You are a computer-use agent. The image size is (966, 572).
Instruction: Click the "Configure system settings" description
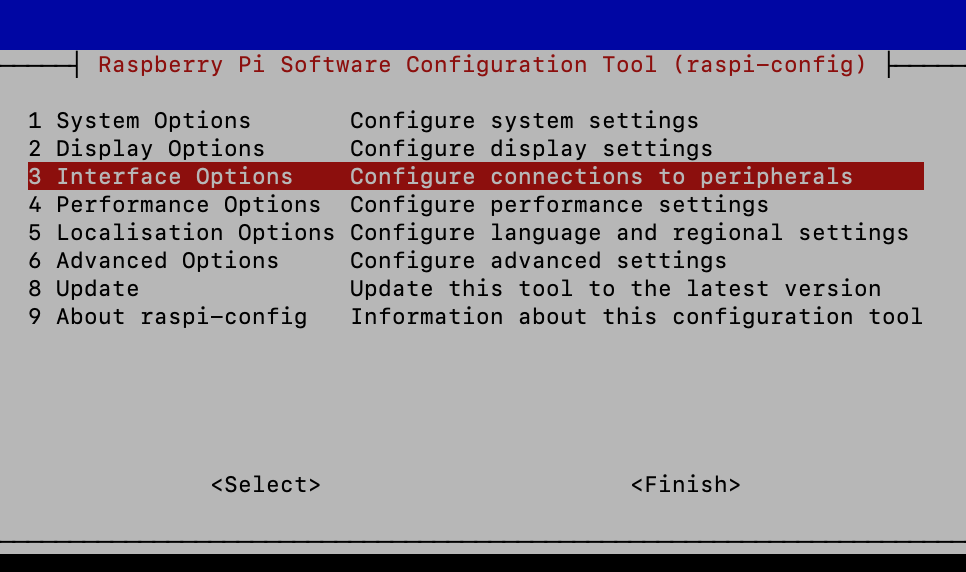coord(524,121)
